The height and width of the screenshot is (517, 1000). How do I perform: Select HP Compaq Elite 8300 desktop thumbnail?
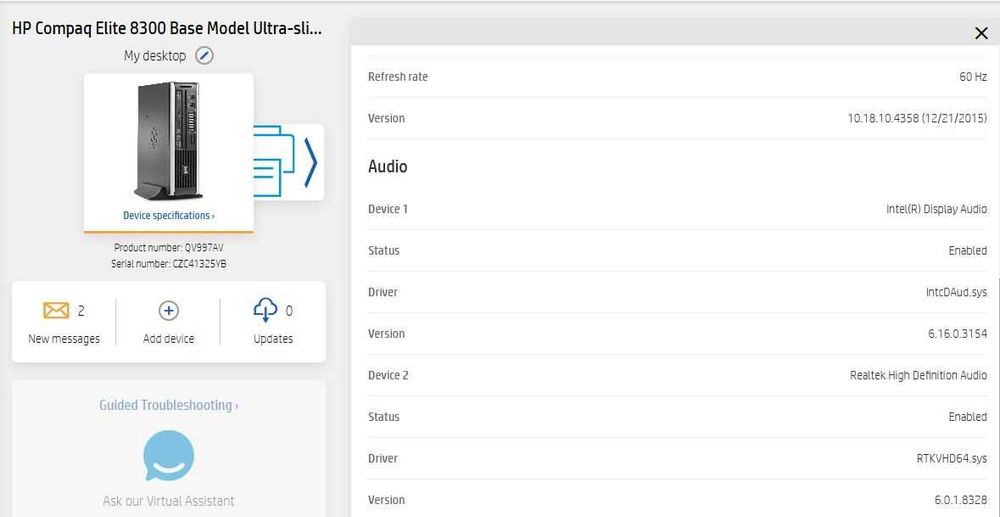point(168,141)
